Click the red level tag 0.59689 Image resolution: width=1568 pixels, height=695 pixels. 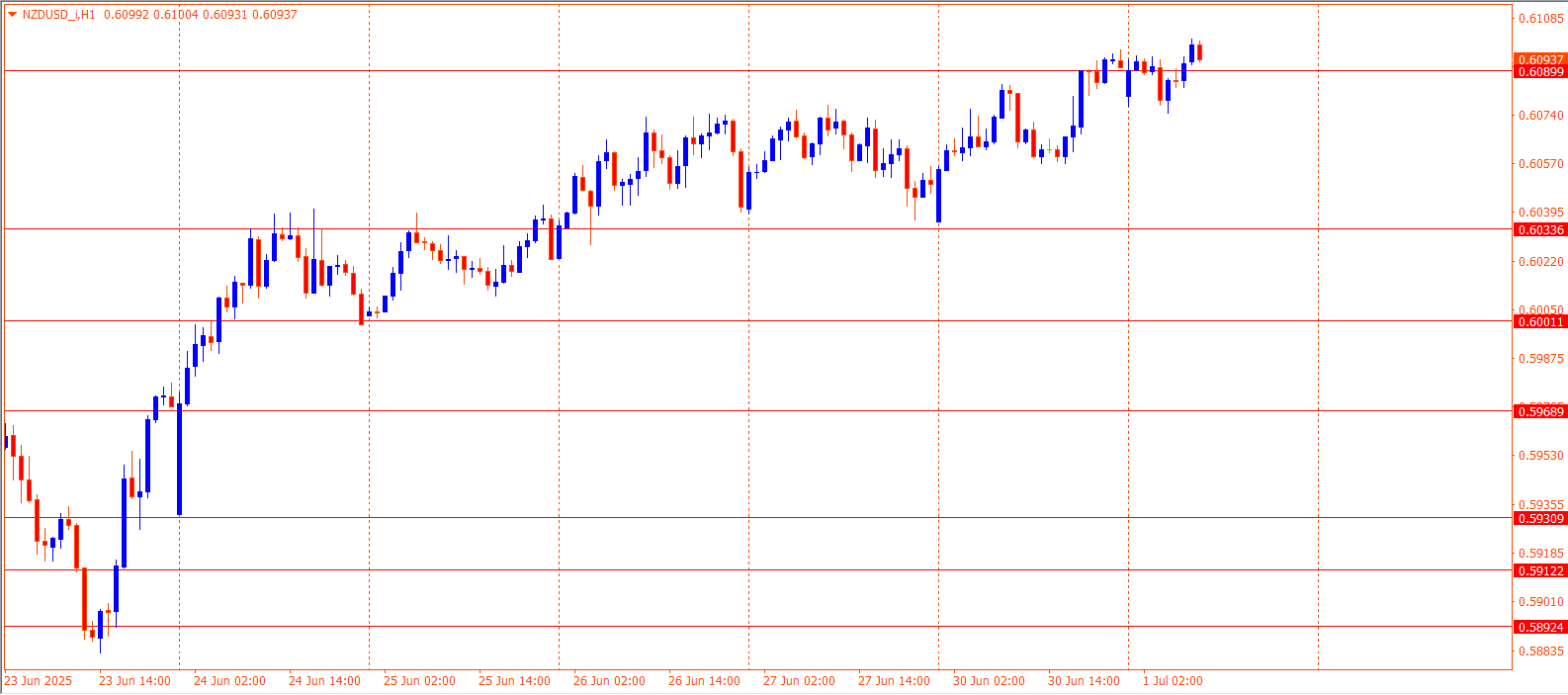tap(1540, 411)
